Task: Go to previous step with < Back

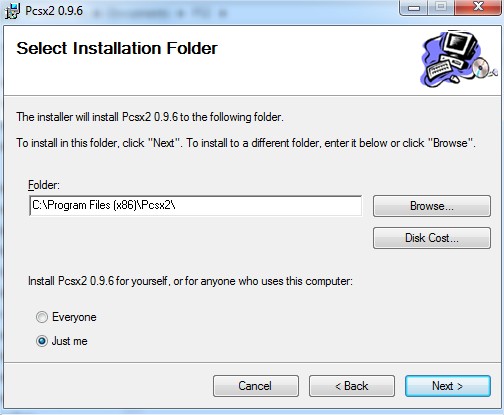Action: (x=352, y=386)
